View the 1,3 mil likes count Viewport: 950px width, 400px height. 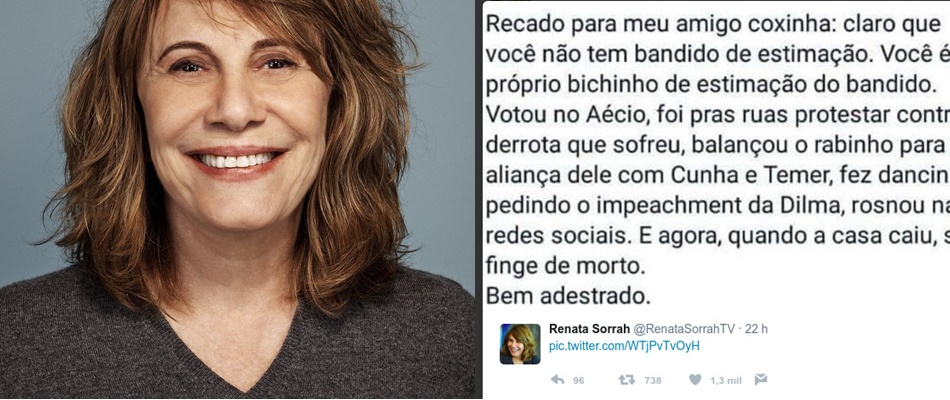point(726,381)
